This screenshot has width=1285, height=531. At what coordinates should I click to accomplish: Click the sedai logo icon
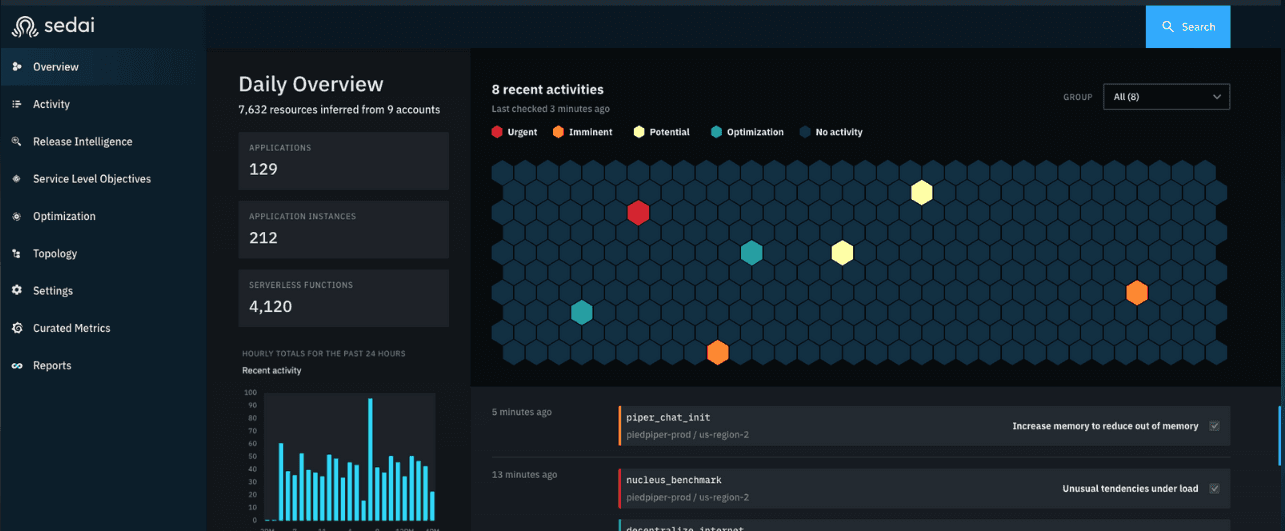(25, 27)
